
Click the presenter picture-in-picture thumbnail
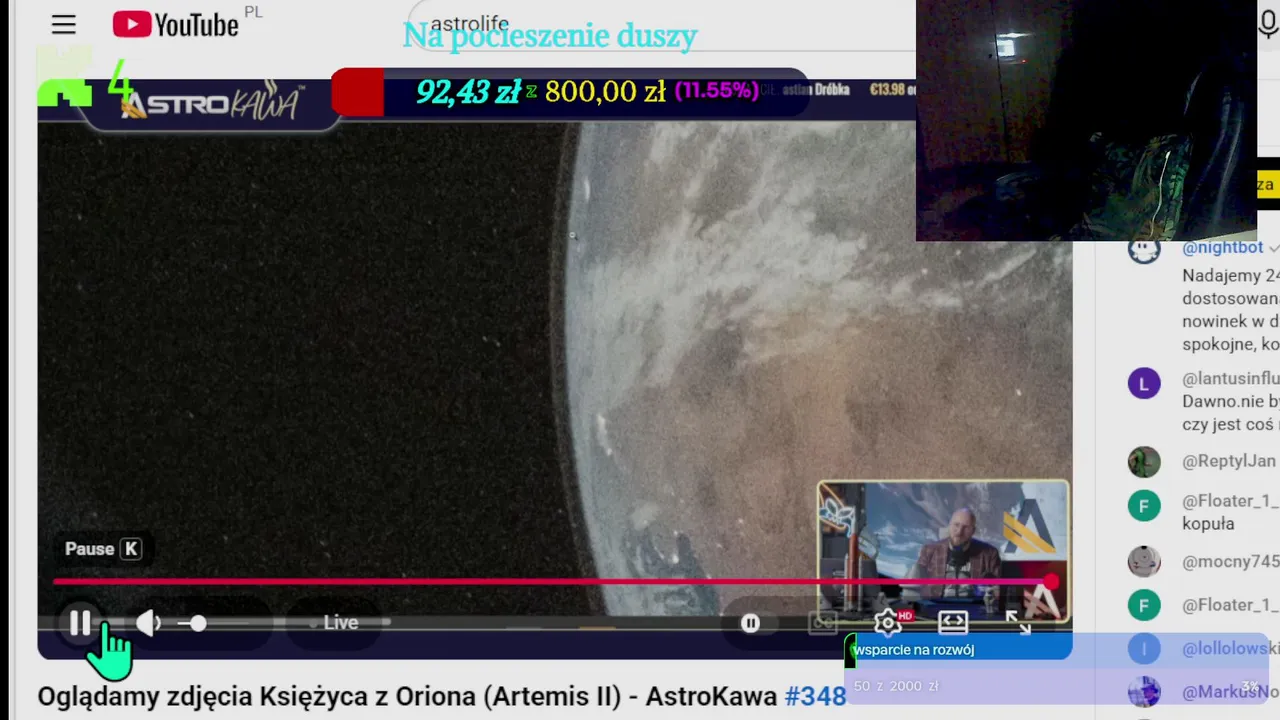coord(943,552)
